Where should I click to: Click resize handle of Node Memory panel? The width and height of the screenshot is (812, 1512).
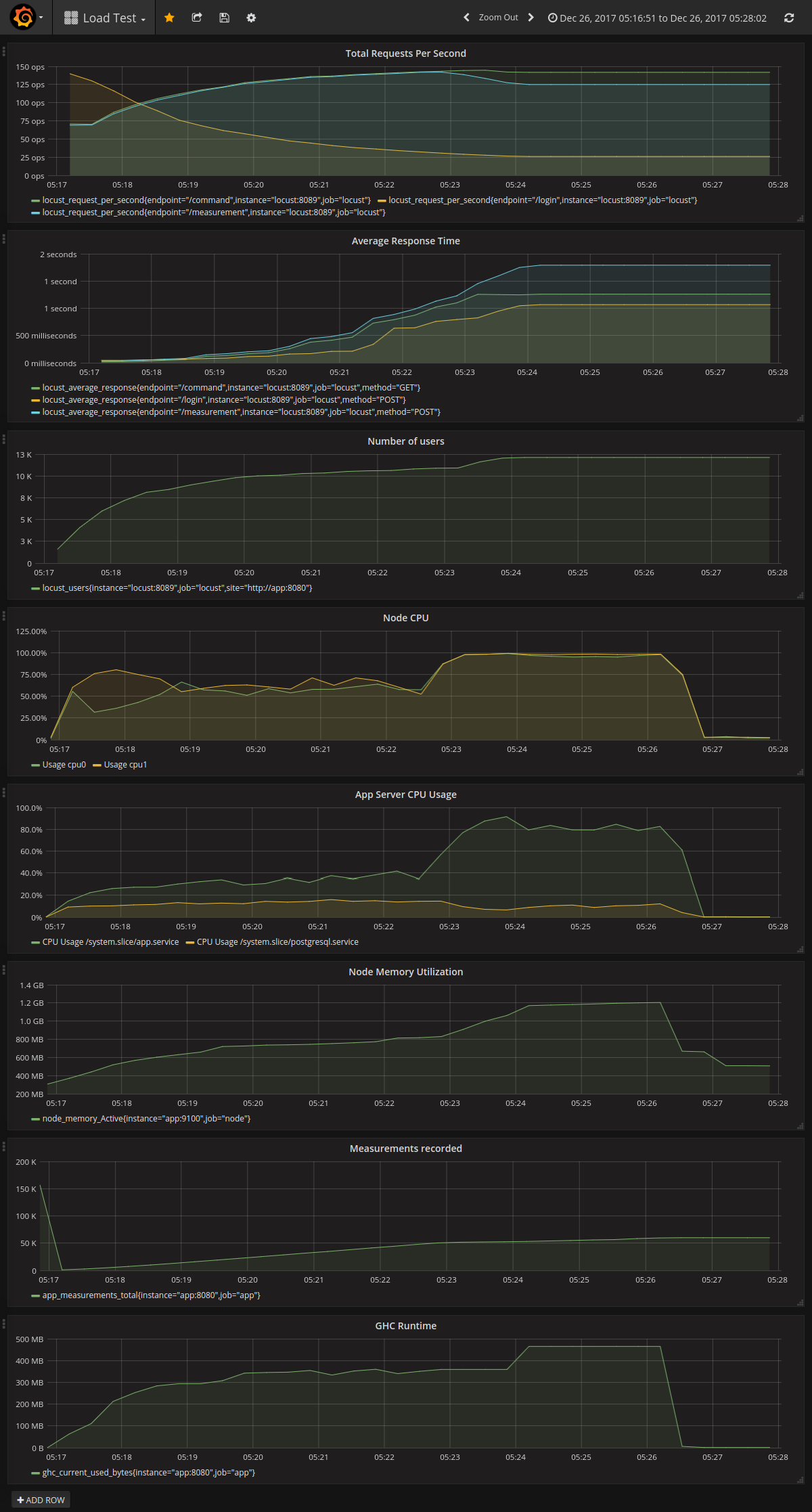click(800, 1126)
